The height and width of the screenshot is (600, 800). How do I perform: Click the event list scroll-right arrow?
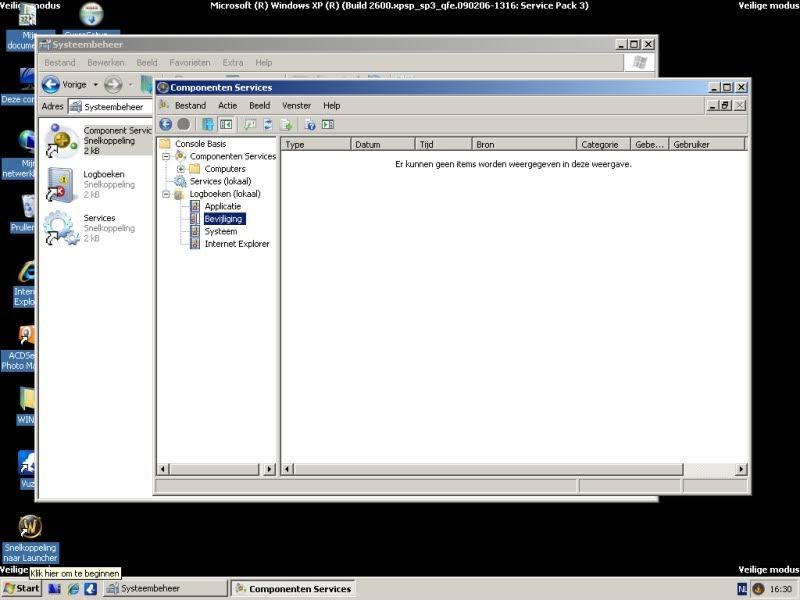tap(741, 469)
